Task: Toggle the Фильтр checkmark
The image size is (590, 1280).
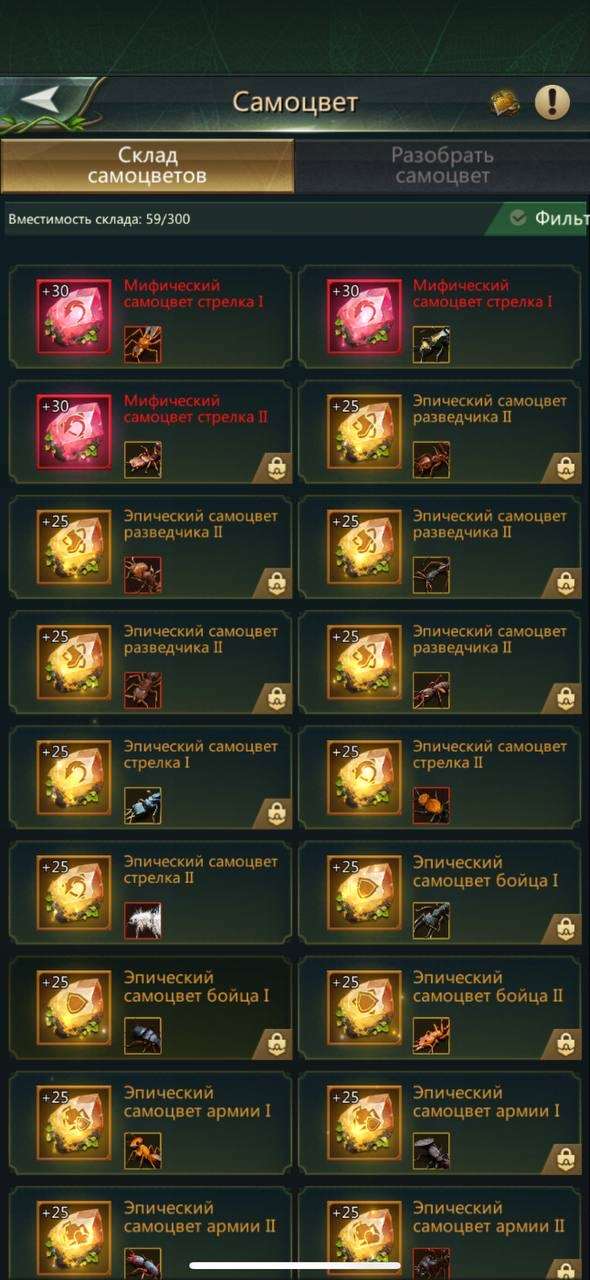Action: (518, 218)
